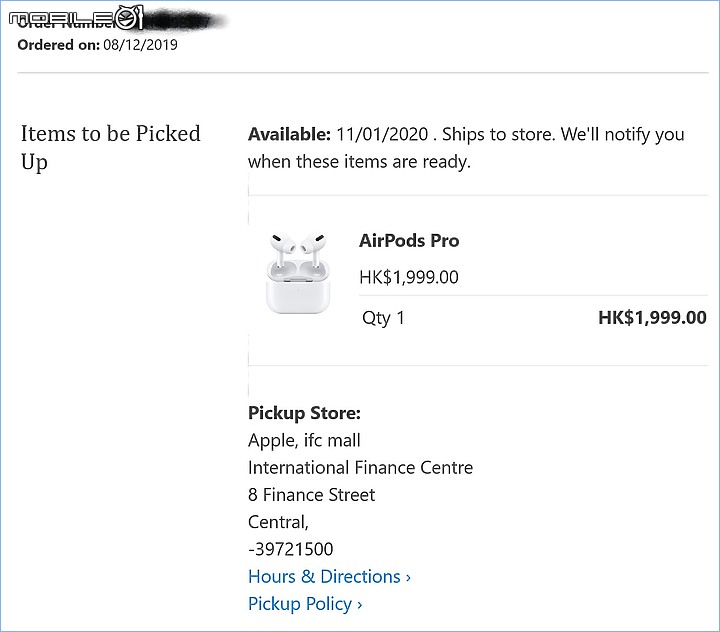
Task: Click the Central, address line
Action: pos(278,522)
